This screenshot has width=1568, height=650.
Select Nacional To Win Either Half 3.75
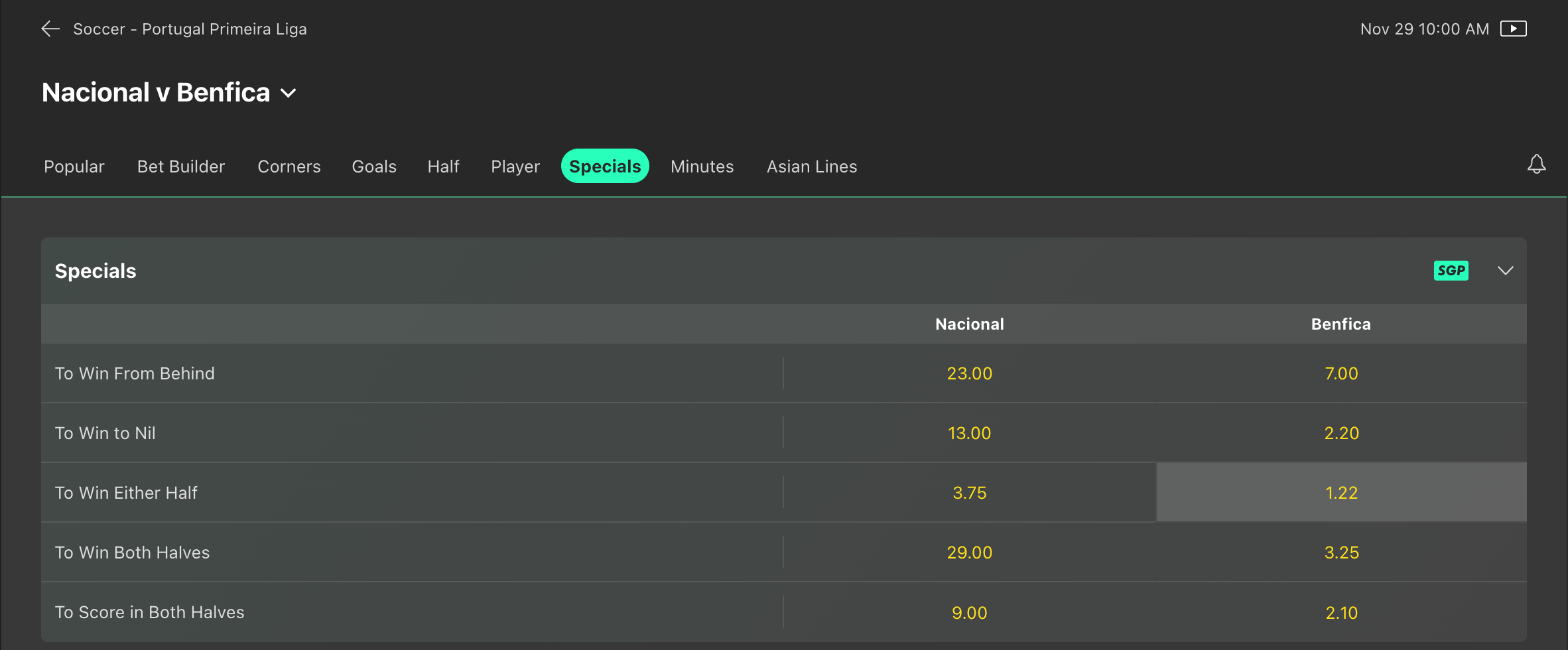(969, 493)
